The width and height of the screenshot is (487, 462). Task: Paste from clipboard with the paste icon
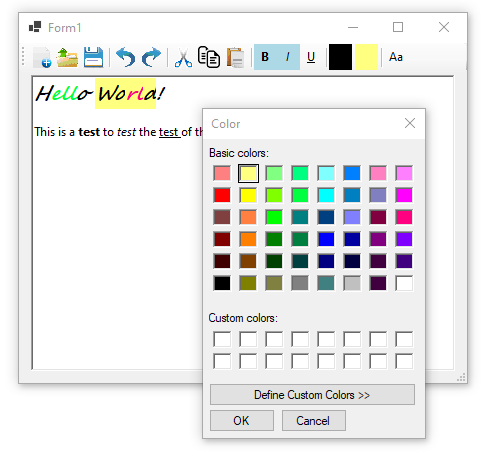tap(235, 57)
